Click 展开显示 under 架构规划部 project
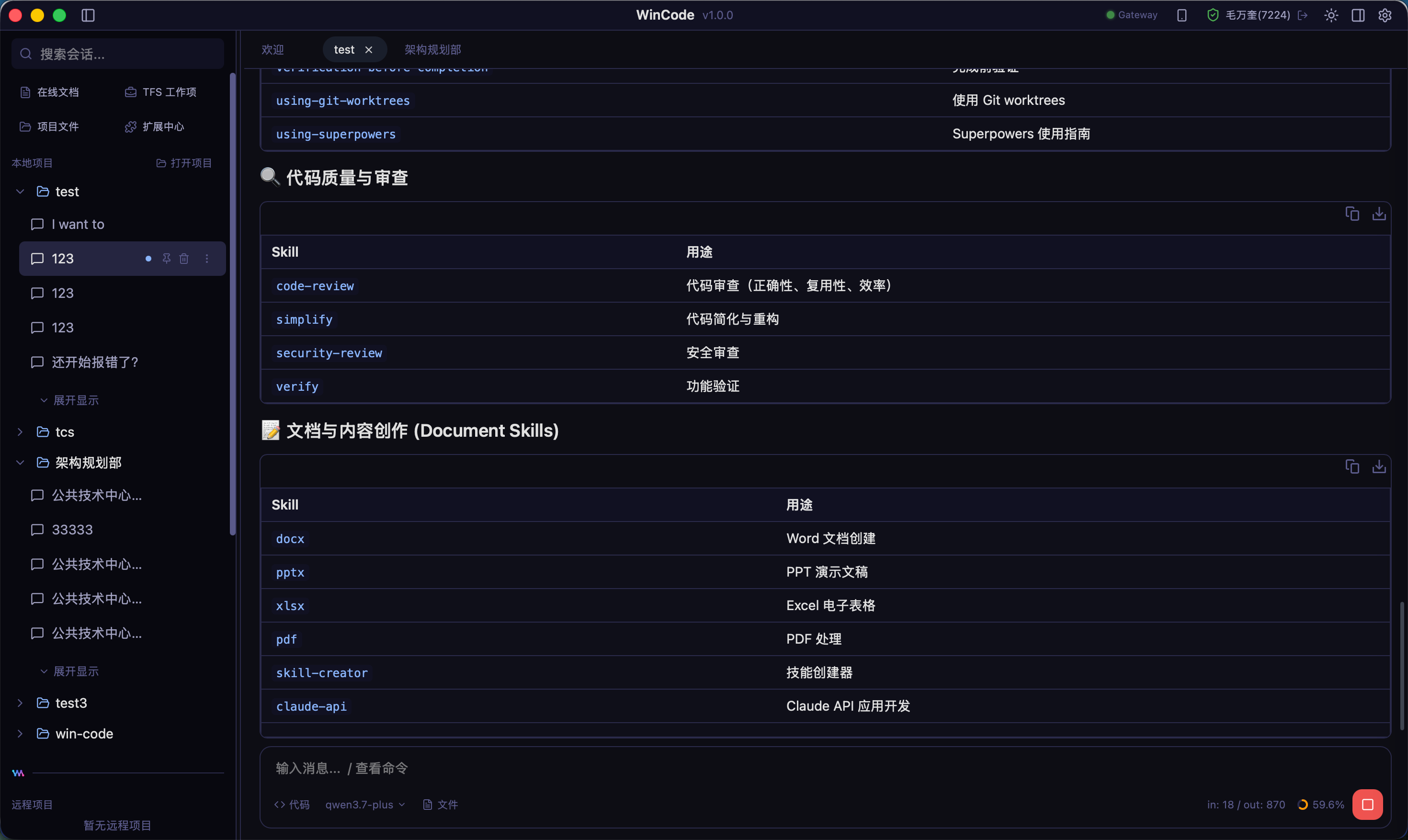This screenshot has height=840, width=1408. (69, 671)
